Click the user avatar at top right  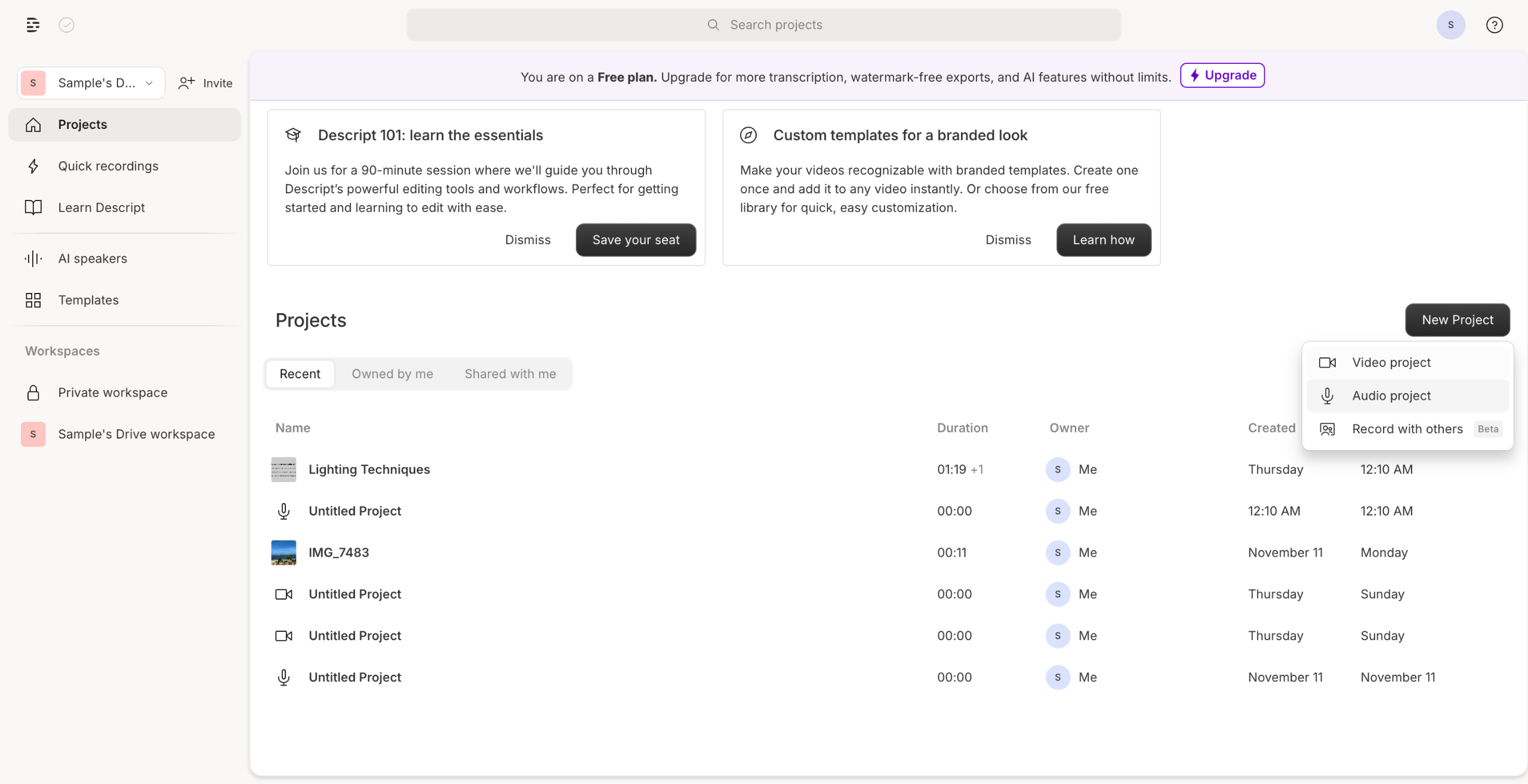[x=1450, y=24]
